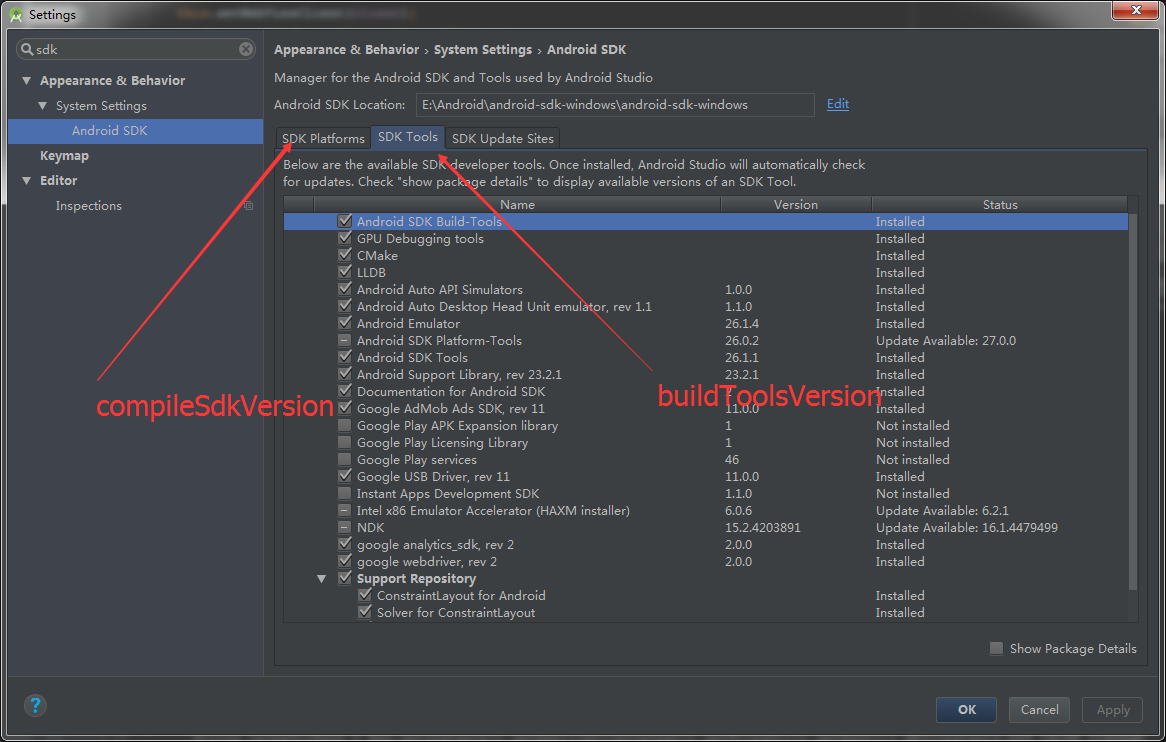Toggle the LLDB checkbox
This screenshot has height=742, width=1166.
click(344, 272)
